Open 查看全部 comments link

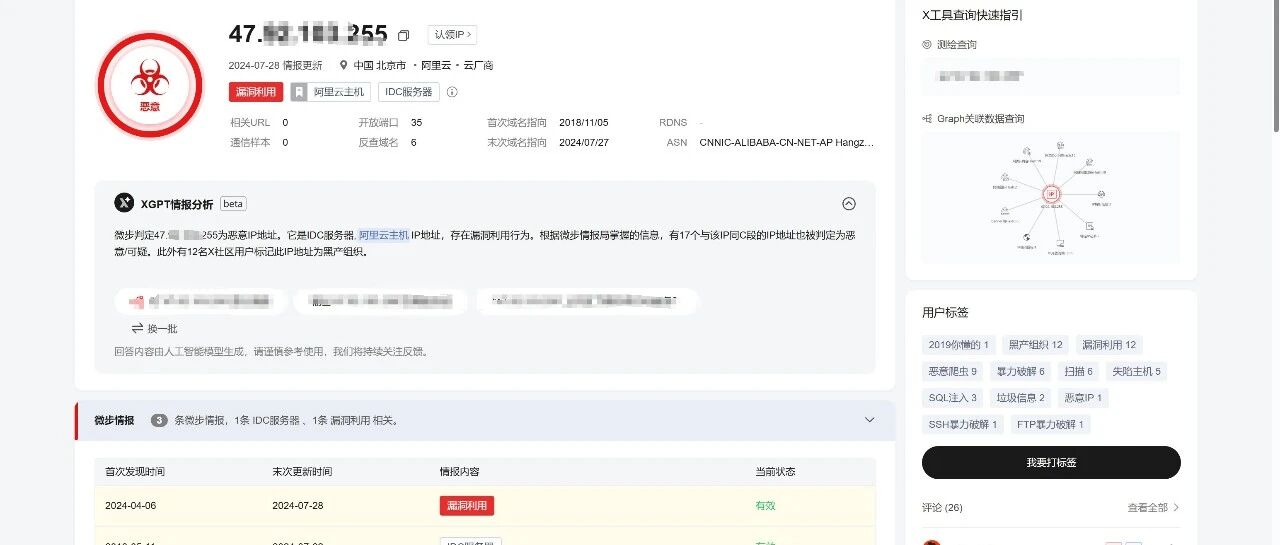pyautogui.click(x=1153, y=508)
